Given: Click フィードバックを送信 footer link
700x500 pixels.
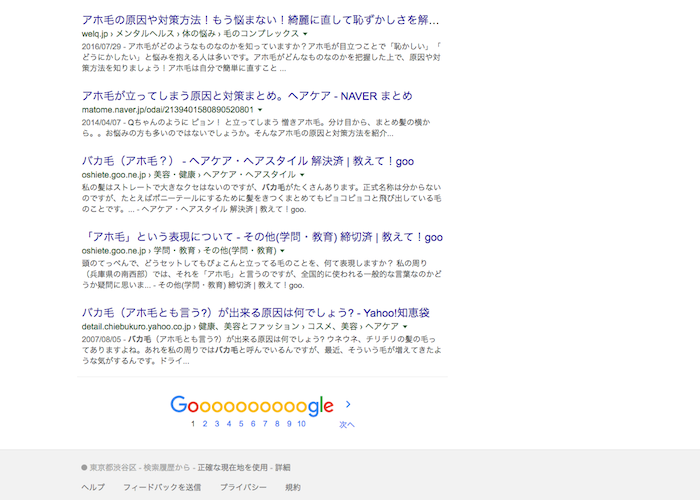Looking at the screenshot, I should [x=162, y=487].
